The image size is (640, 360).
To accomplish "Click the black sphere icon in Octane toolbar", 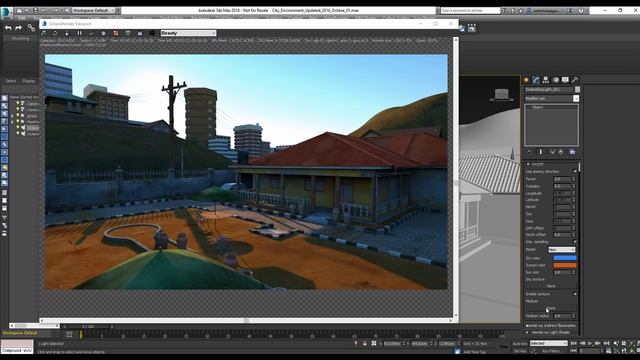I will [x=152, y=33].
